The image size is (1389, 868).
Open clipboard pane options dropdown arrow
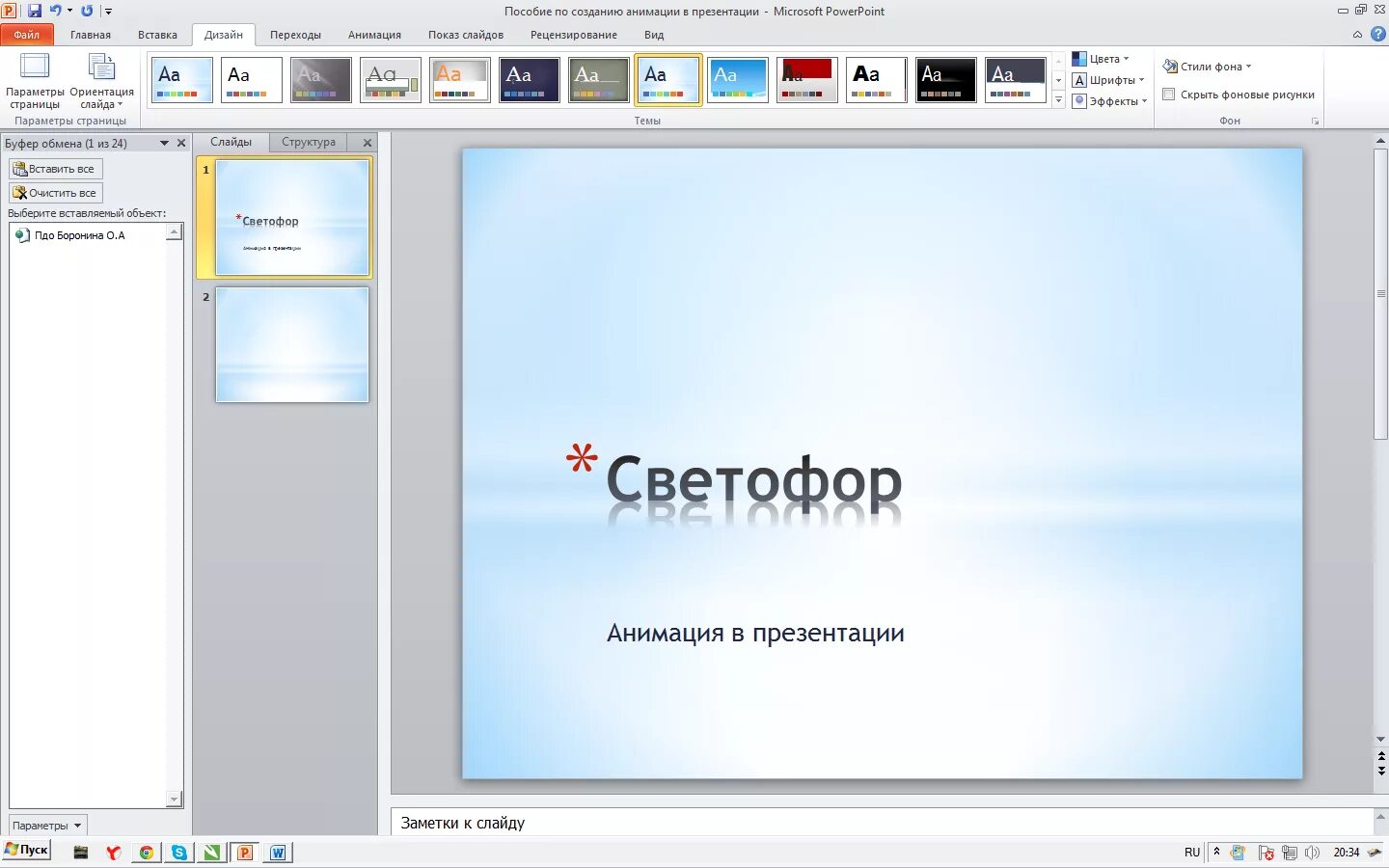(x=164, y=143)
